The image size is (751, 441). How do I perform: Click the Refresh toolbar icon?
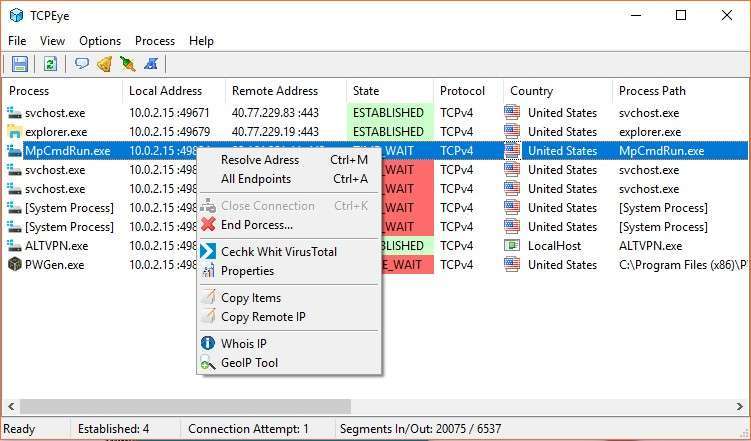click(50, 64)
